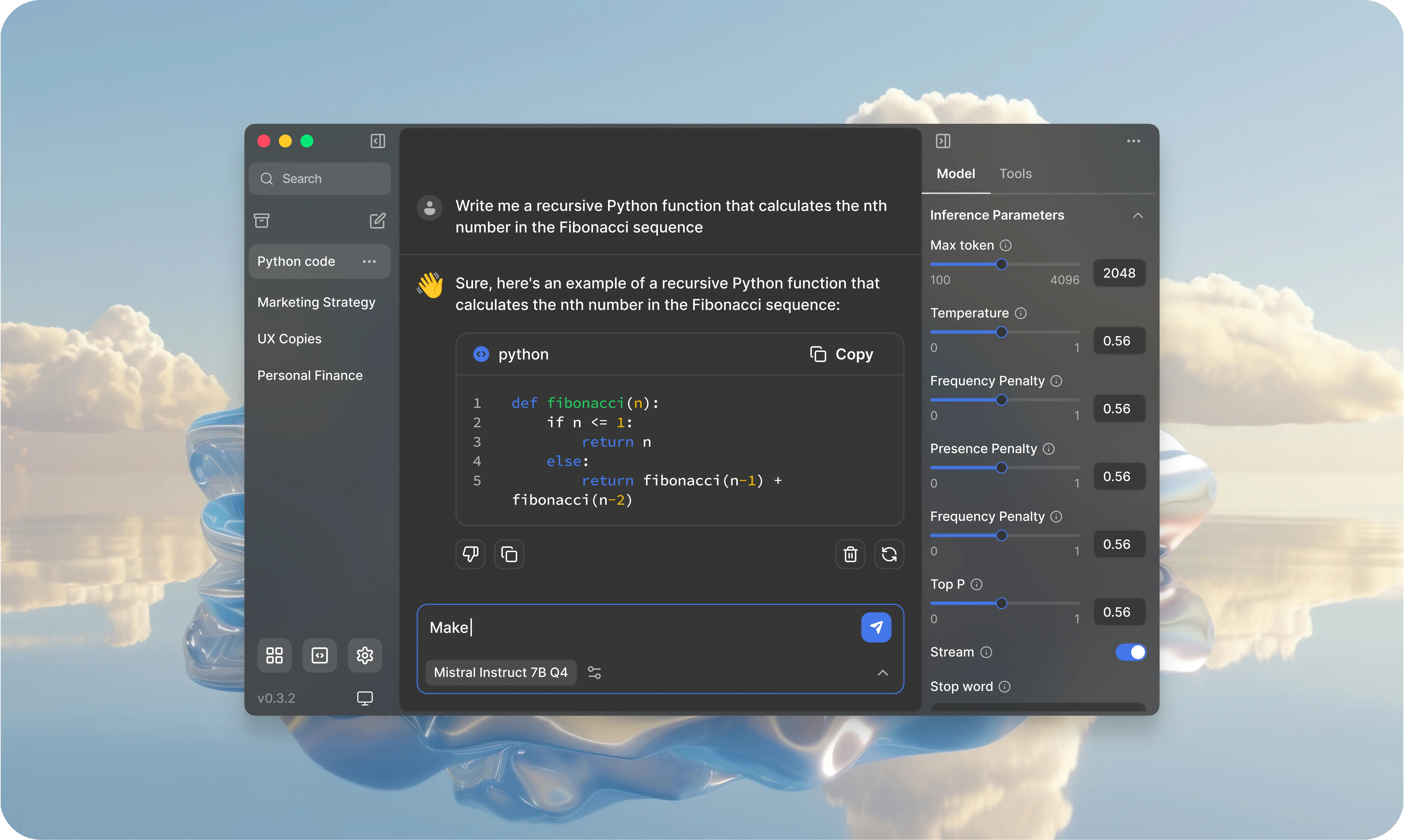Click inside the Search field
This screenshot has height=840, width=1404.
(x=320, y=178)
